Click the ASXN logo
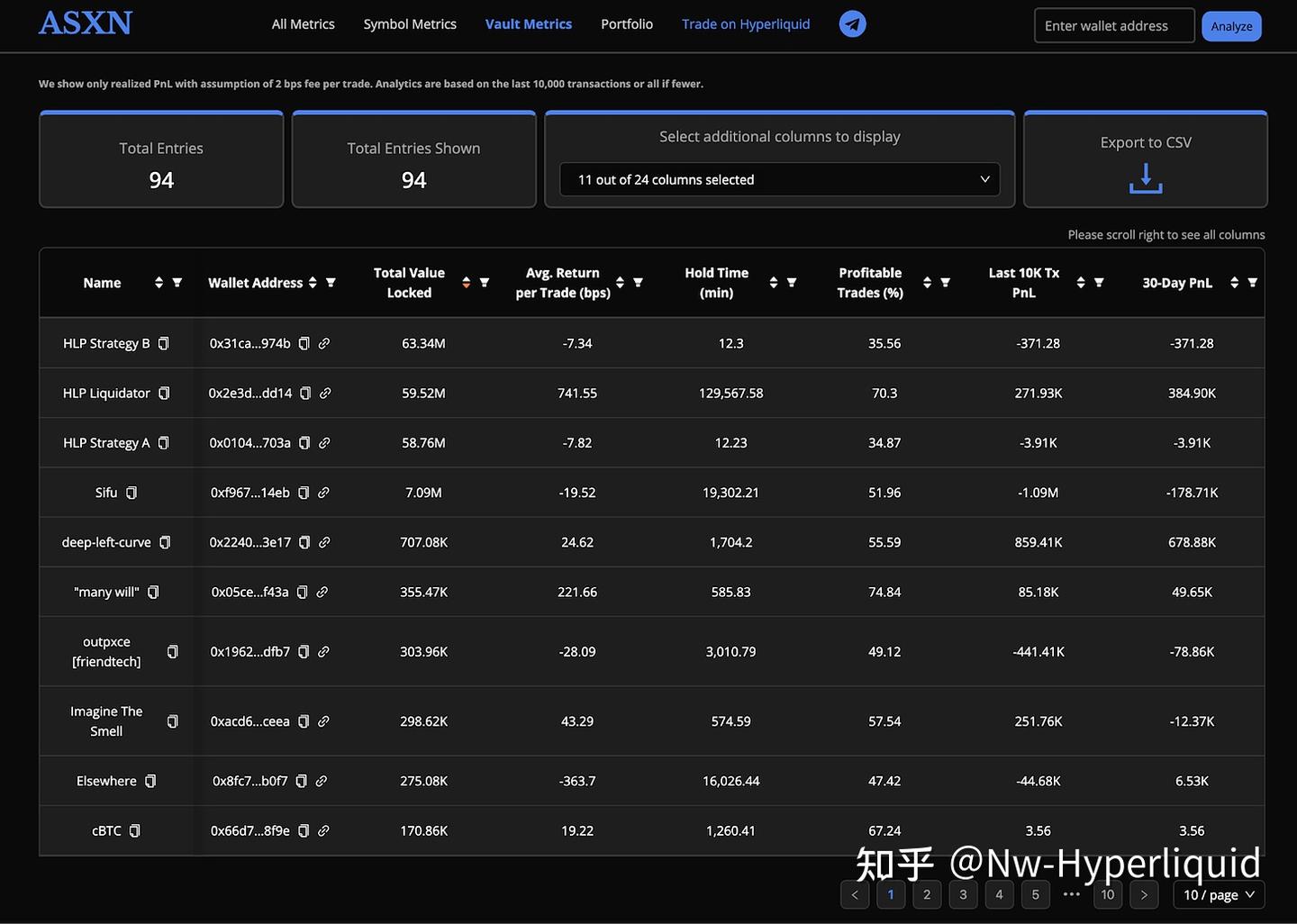Image resolution: width=1297 pixels, height=924 pixels. (86, 23)
